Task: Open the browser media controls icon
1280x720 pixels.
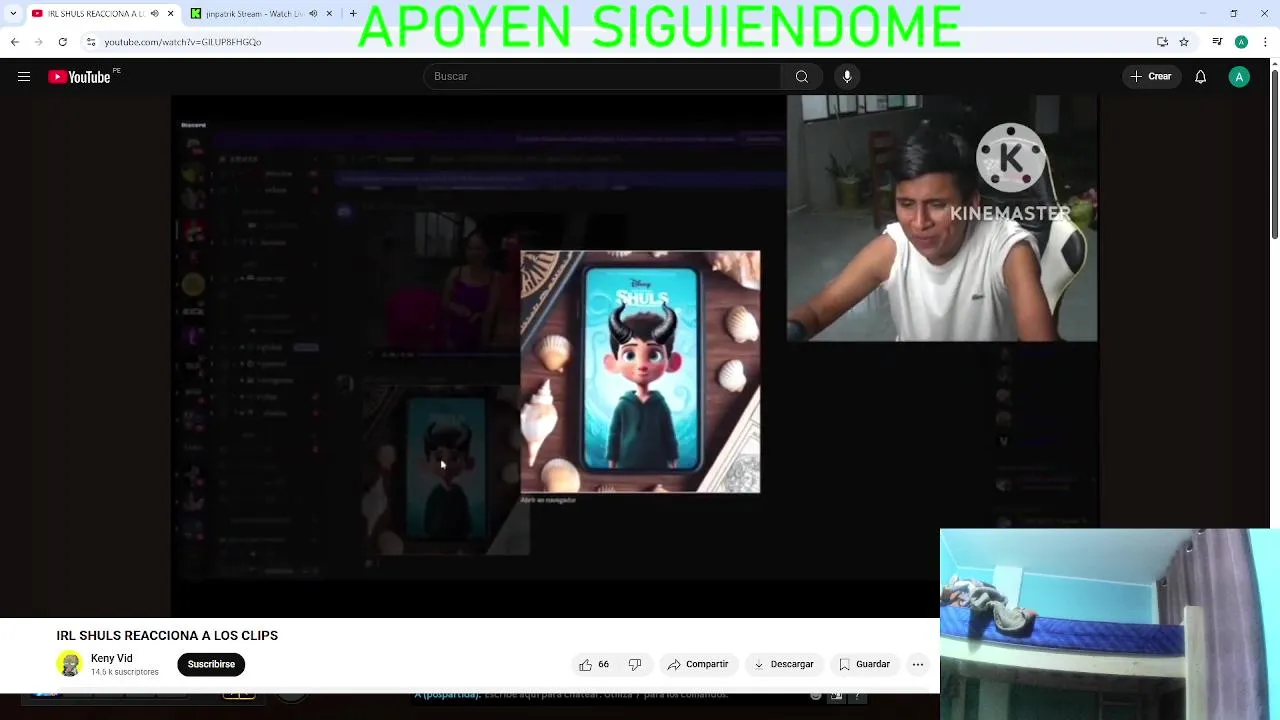Action: [x=1217, y=42]
